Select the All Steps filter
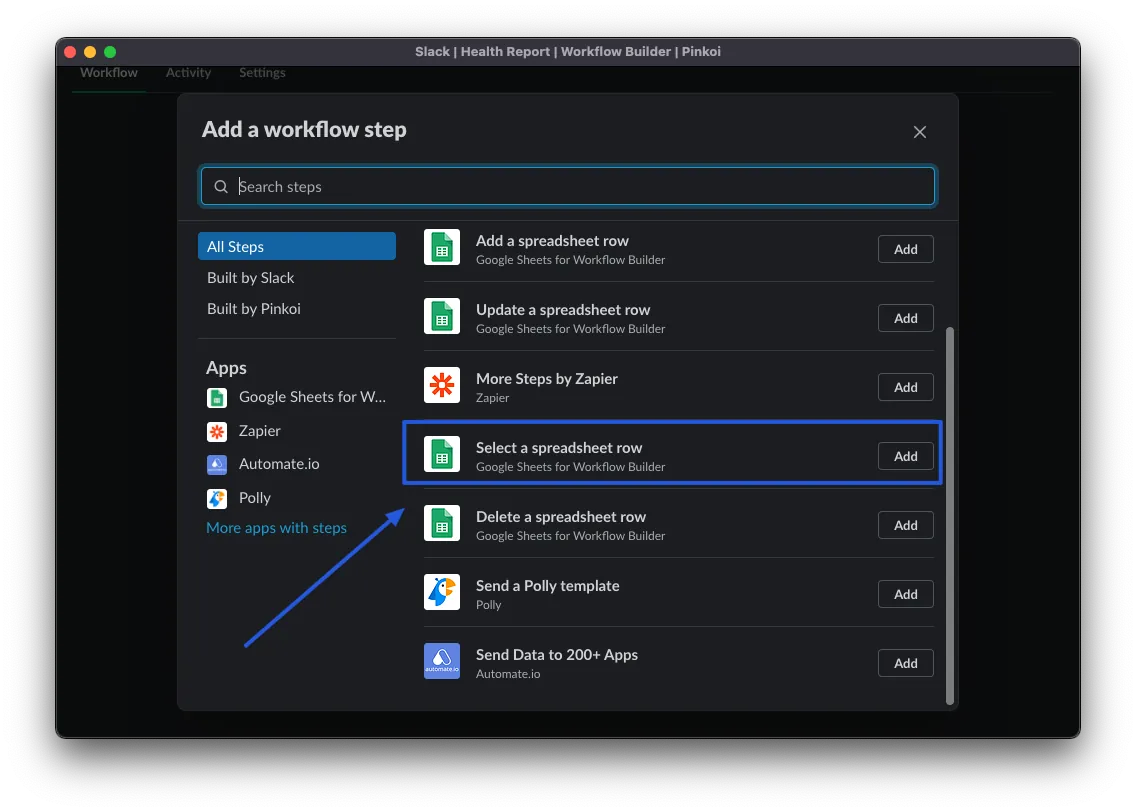The width and height of the screenshot is (1136, 812). [x=296, y=246]
